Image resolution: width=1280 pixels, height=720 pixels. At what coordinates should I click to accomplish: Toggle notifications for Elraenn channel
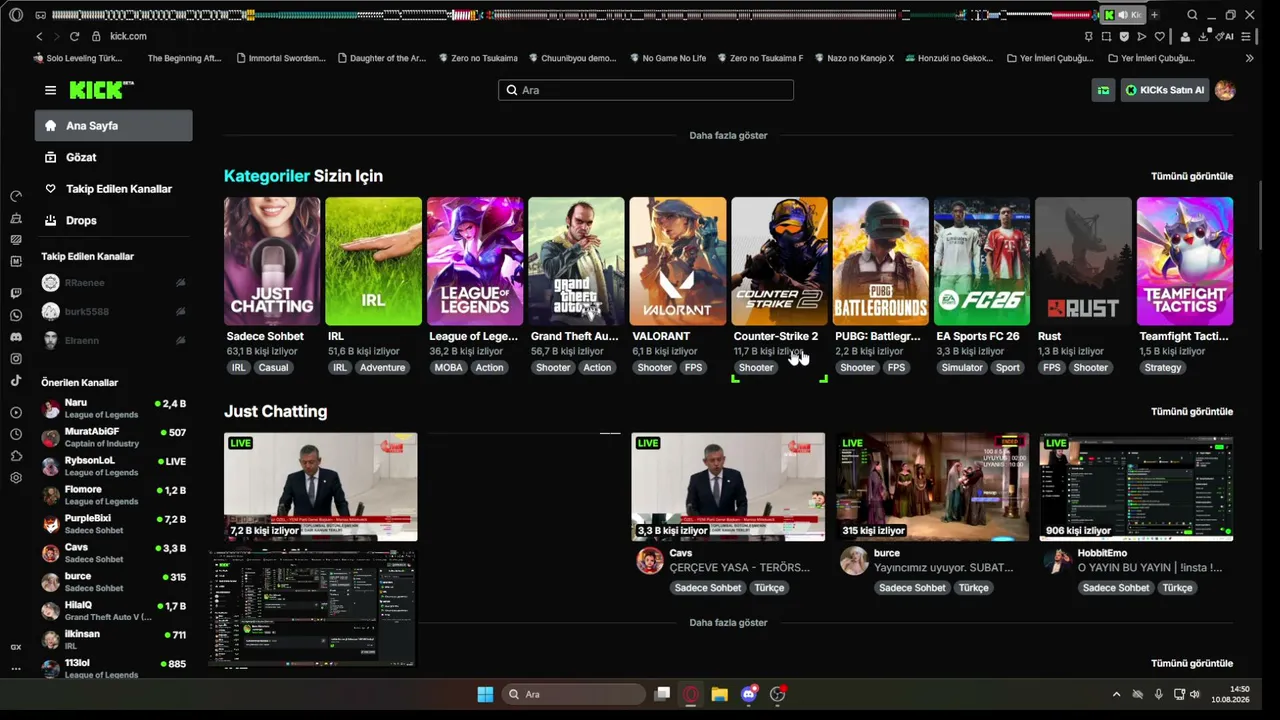click(180, 340)
